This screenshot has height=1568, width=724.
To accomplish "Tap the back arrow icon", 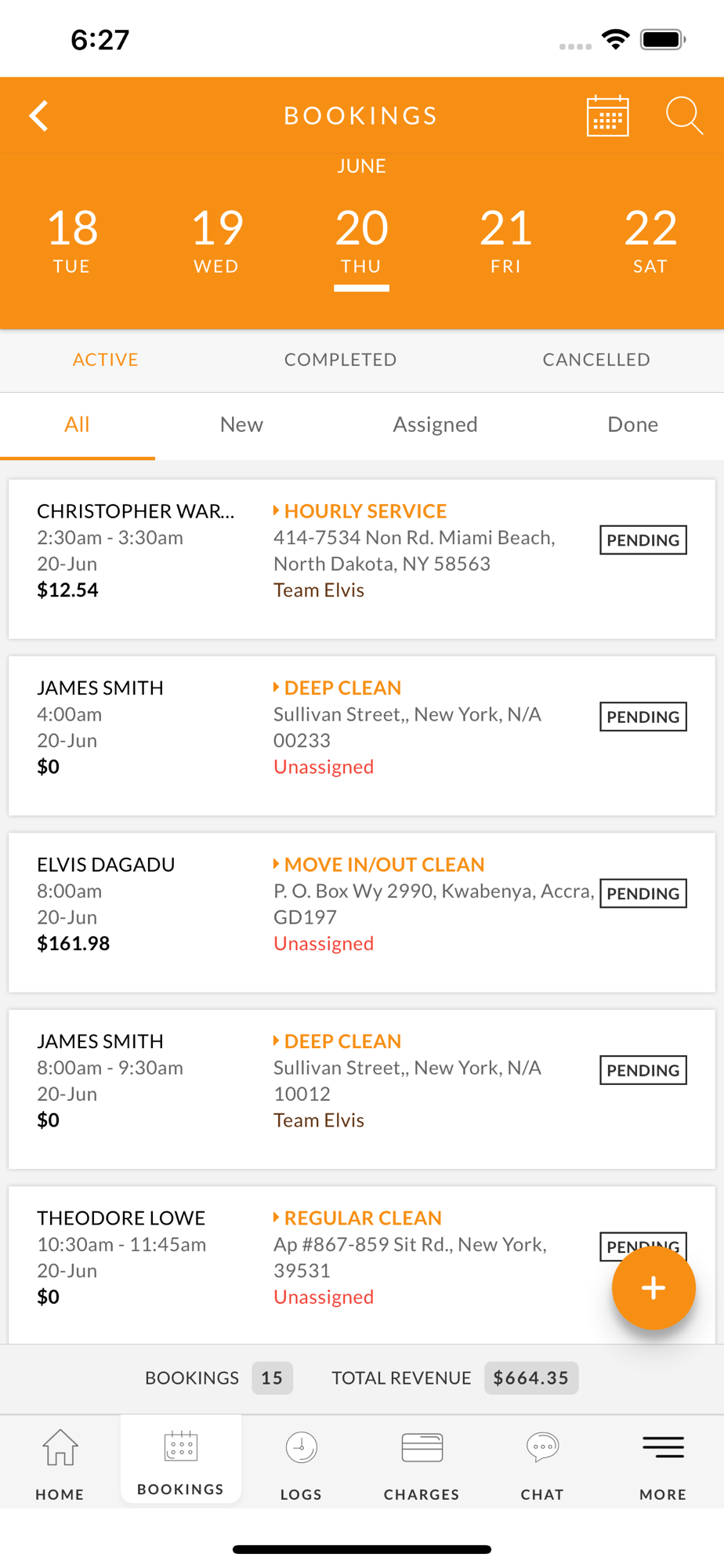I will click(39, 116).
